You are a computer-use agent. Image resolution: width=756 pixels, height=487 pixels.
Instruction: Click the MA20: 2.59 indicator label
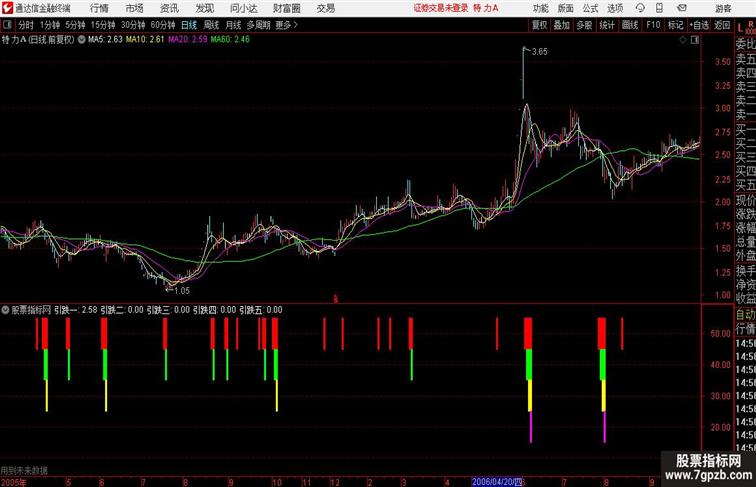point(188,40)
